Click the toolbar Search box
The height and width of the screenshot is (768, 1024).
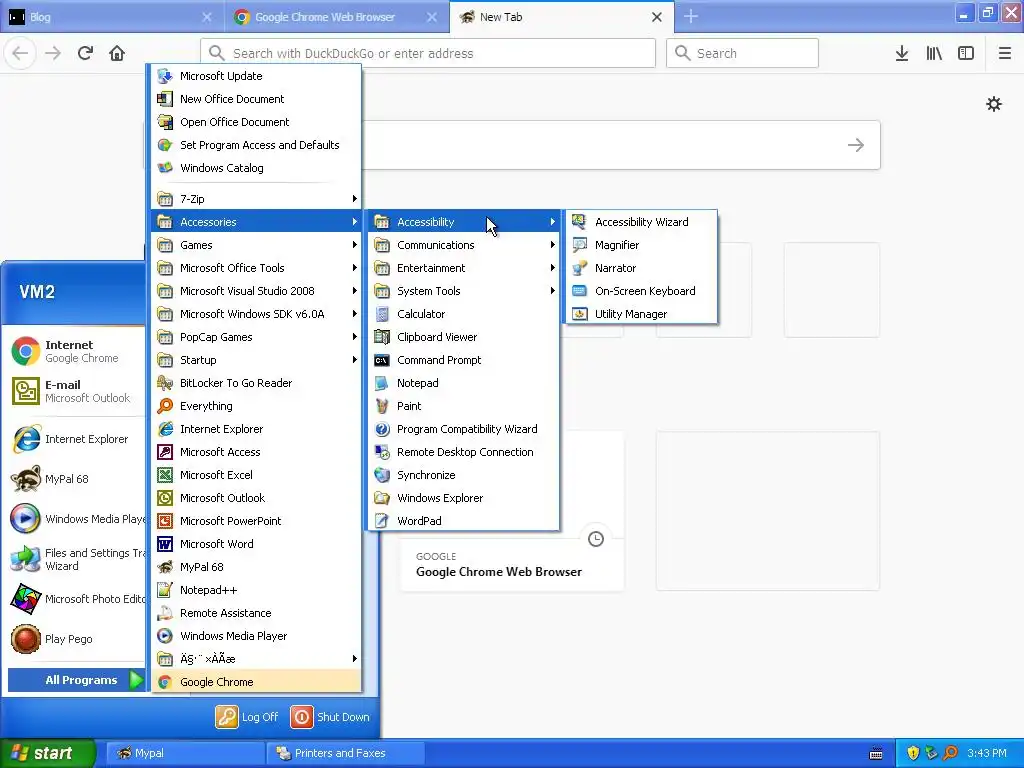(743, 53)
